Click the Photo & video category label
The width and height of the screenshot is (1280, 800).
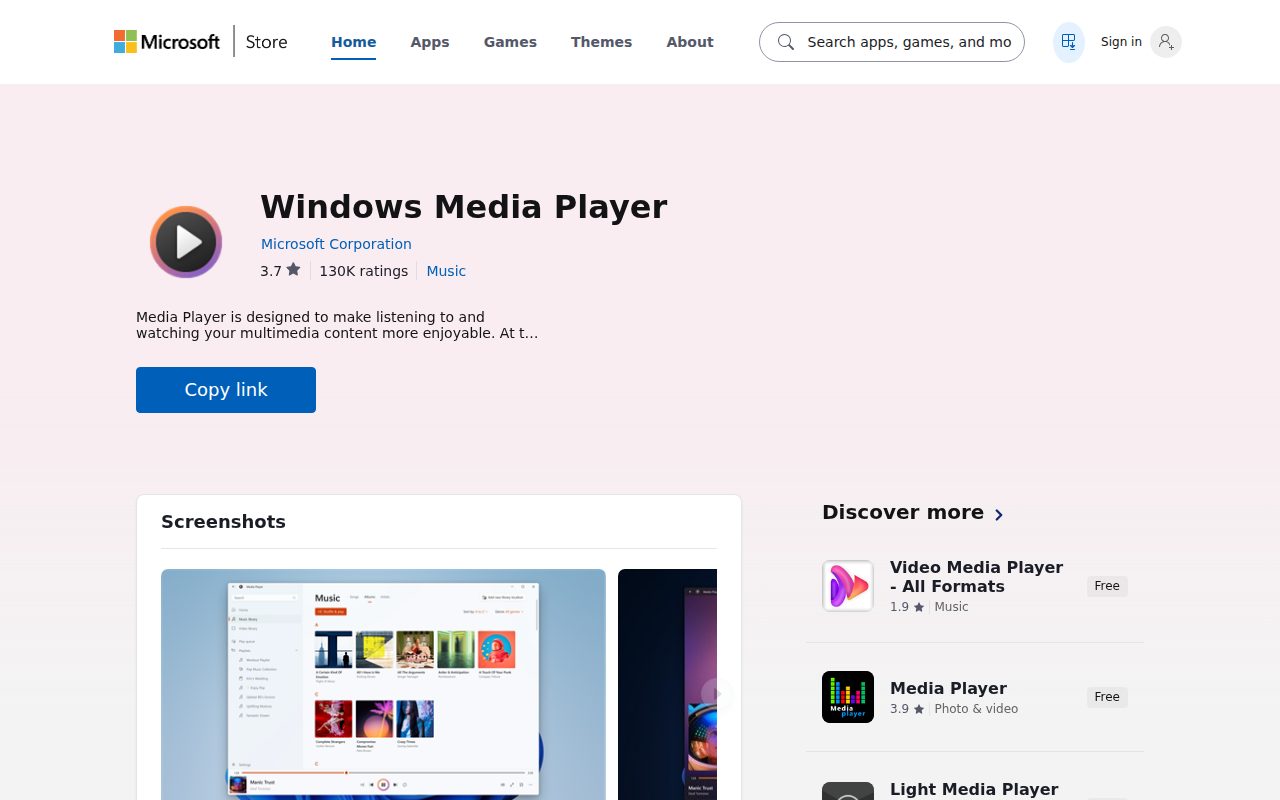tap(976, 709)
